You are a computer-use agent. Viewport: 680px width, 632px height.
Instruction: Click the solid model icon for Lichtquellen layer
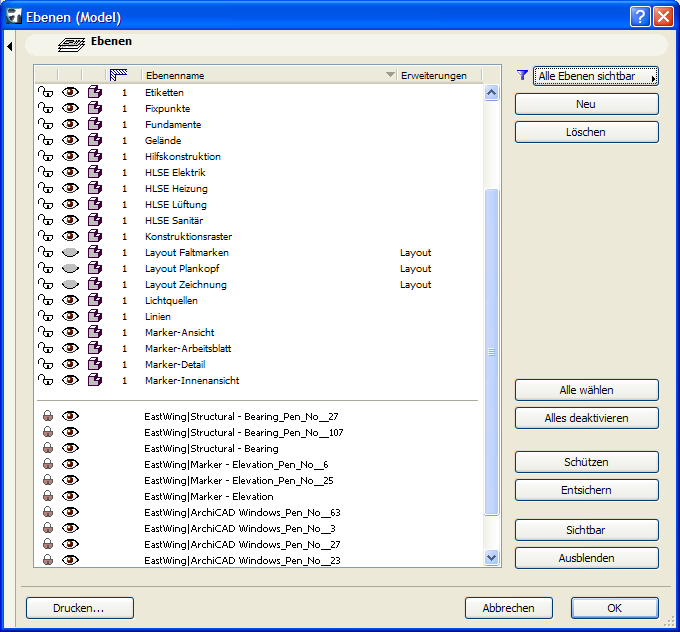click(95, 301)
